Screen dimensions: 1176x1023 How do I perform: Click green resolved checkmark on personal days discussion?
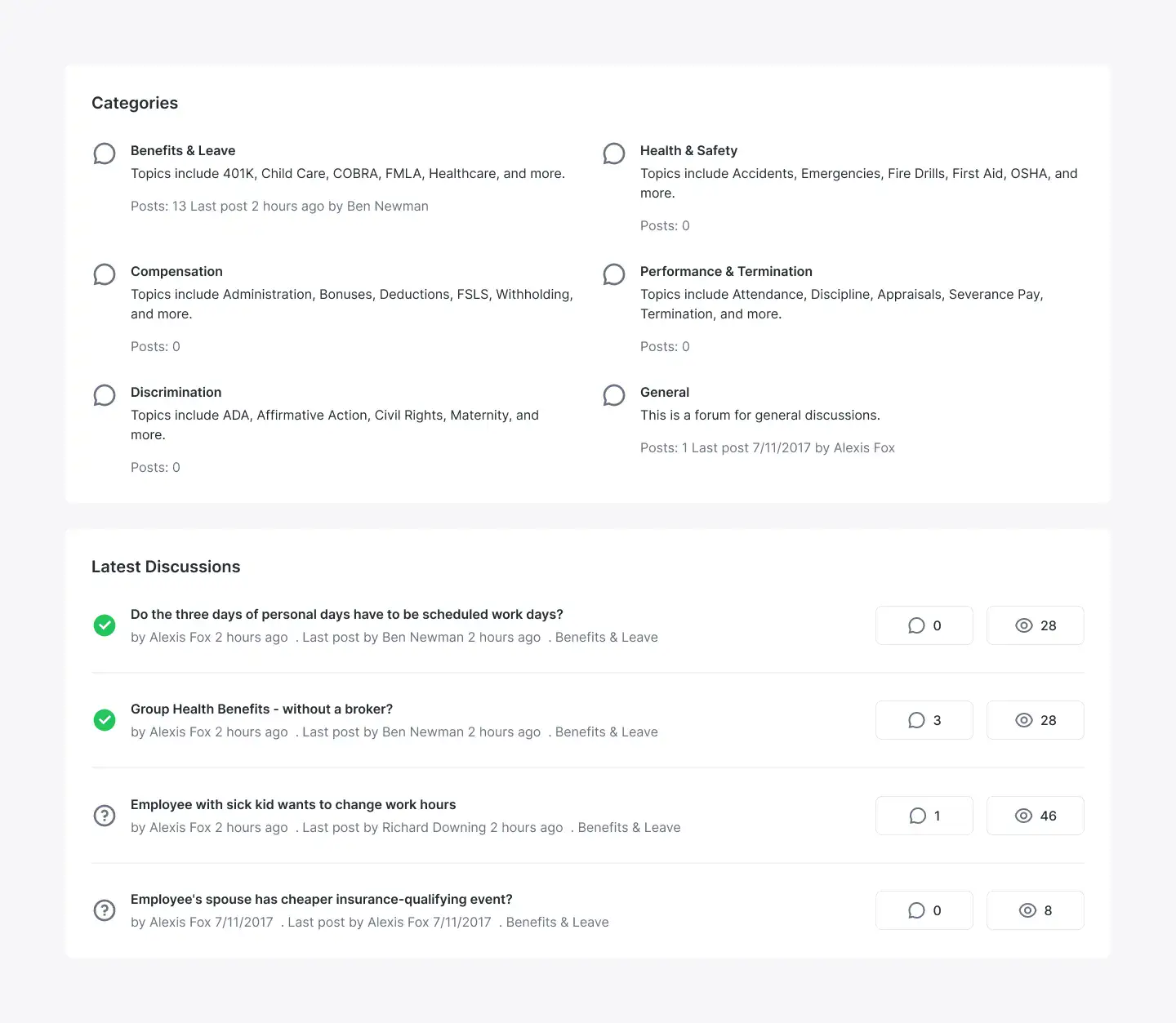pos(105,625)
